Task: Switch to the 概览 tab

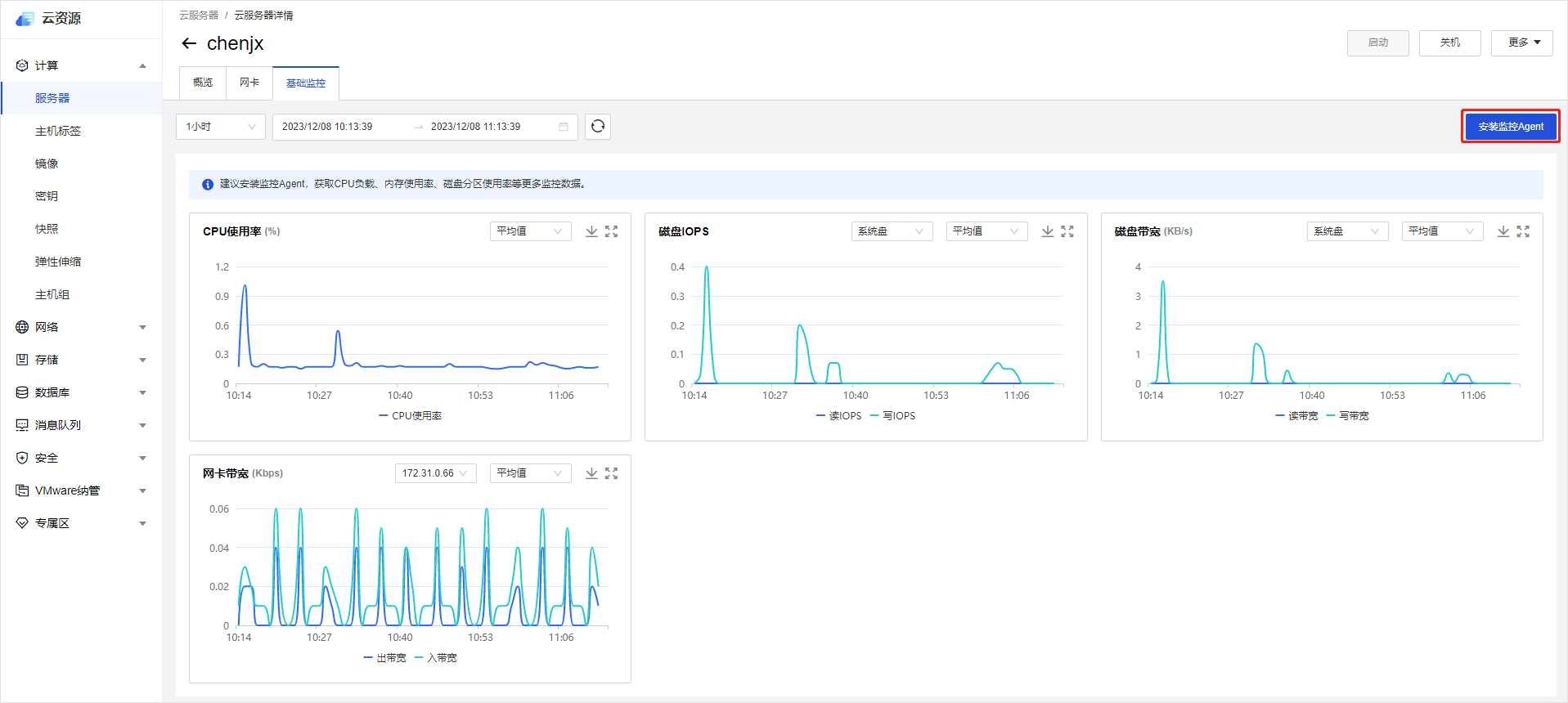Action: 203,83
